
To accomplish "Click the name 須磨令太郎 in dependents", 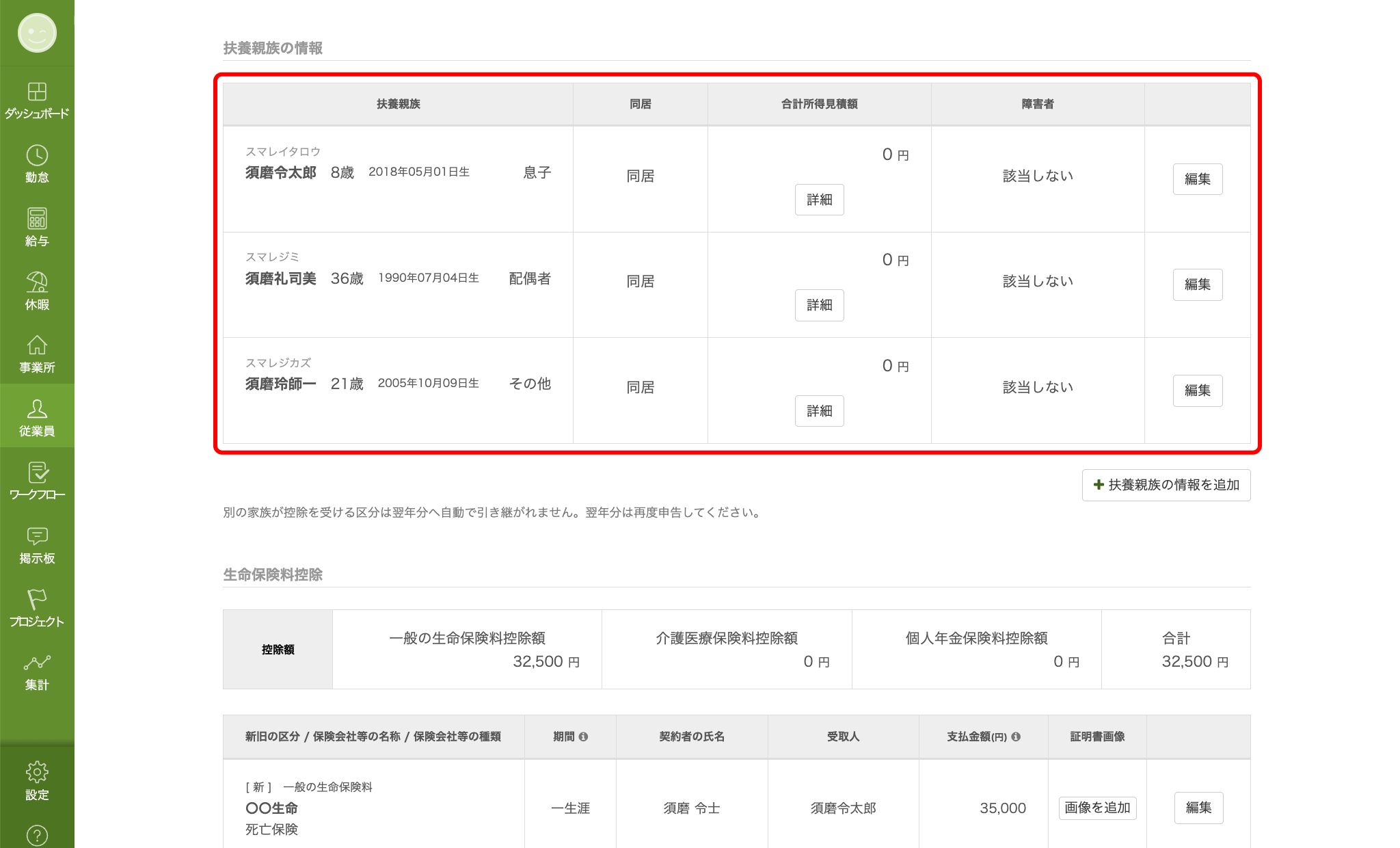I will [281, 172].
